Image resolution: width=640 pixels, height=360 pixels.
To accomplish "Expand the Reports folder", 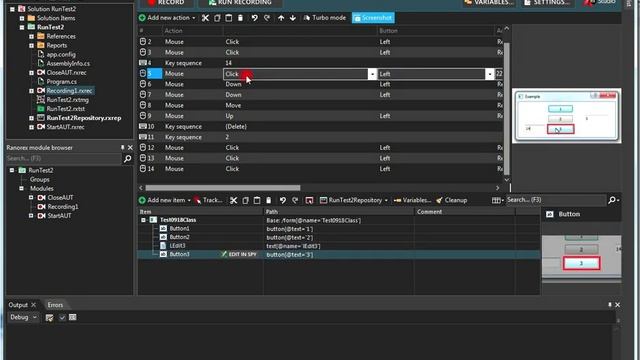I will coord(31,45).
